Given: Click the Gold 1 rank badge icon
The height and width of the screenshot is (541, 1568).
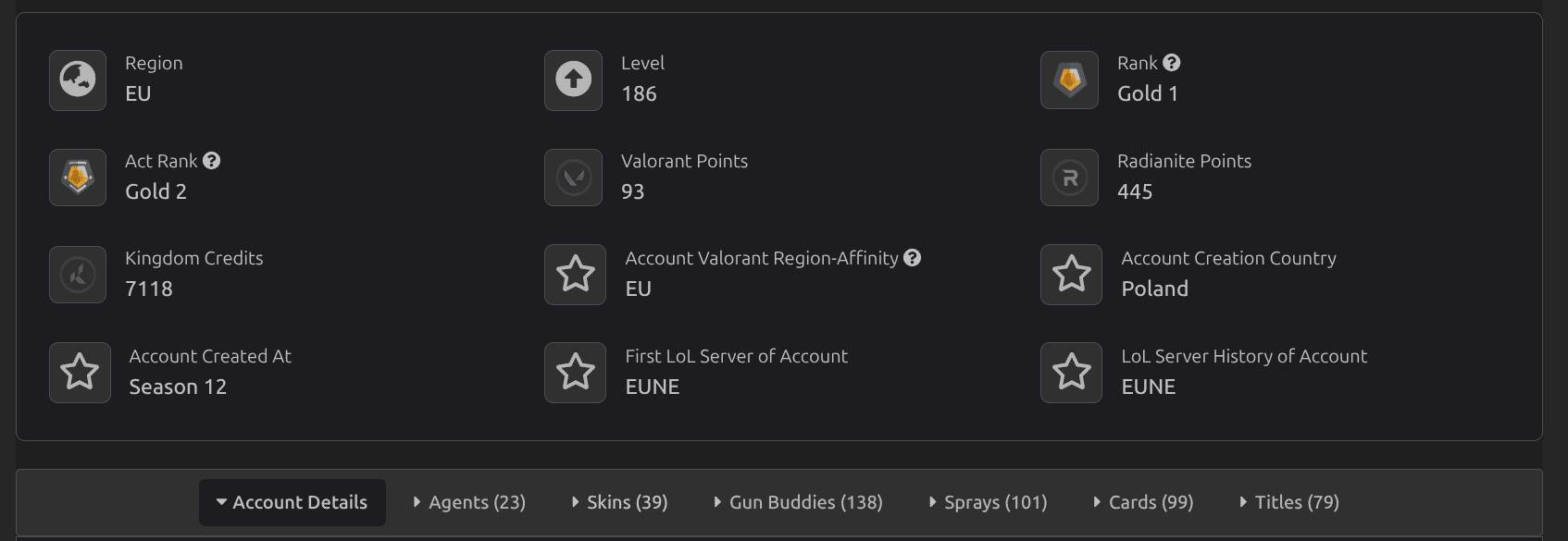Looking at the screenshot, I should click(1070, 80).
